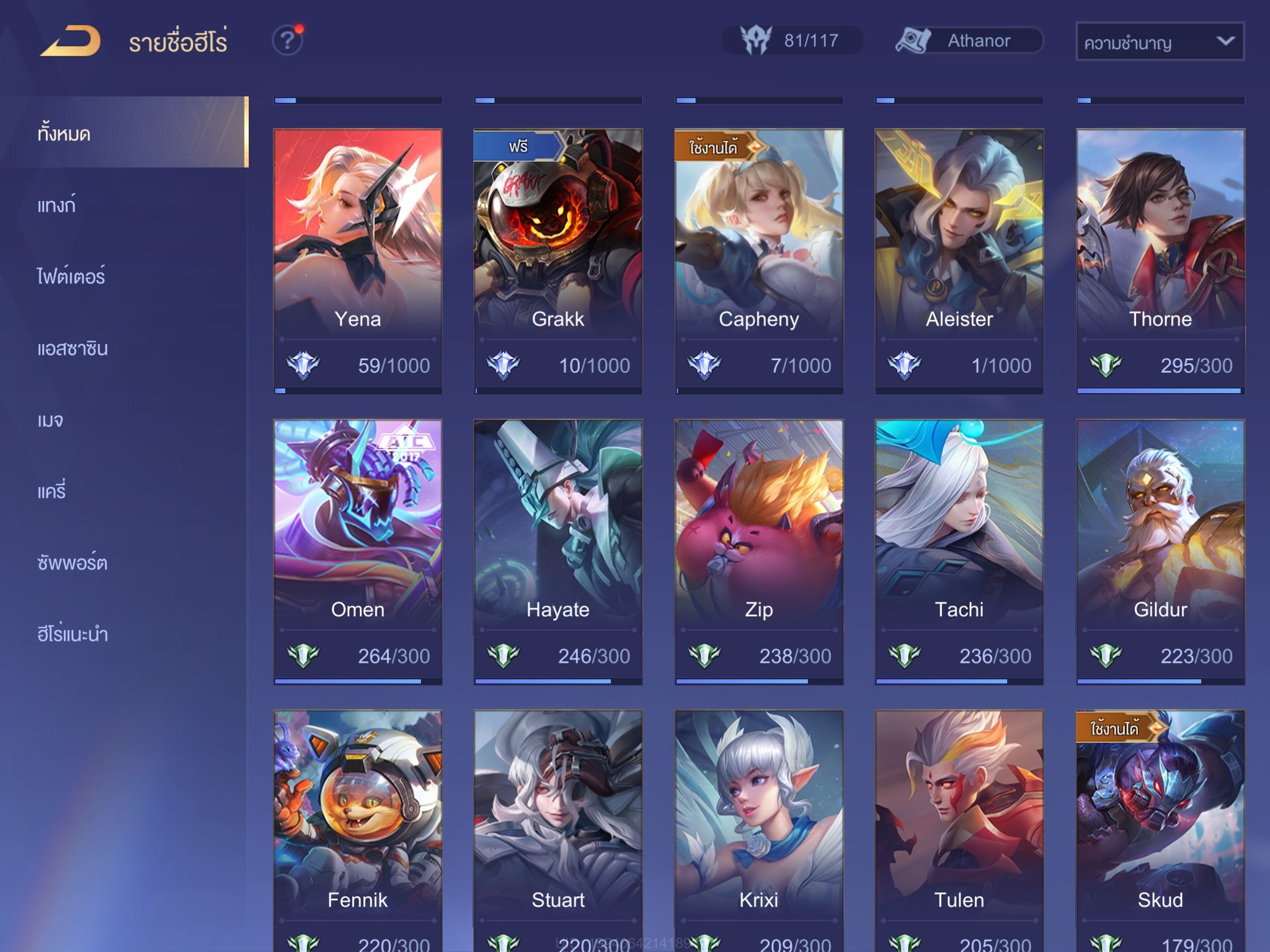Click Thorne's proficiency progress bar
The image size is (1270, 952).
(1160, 391)
